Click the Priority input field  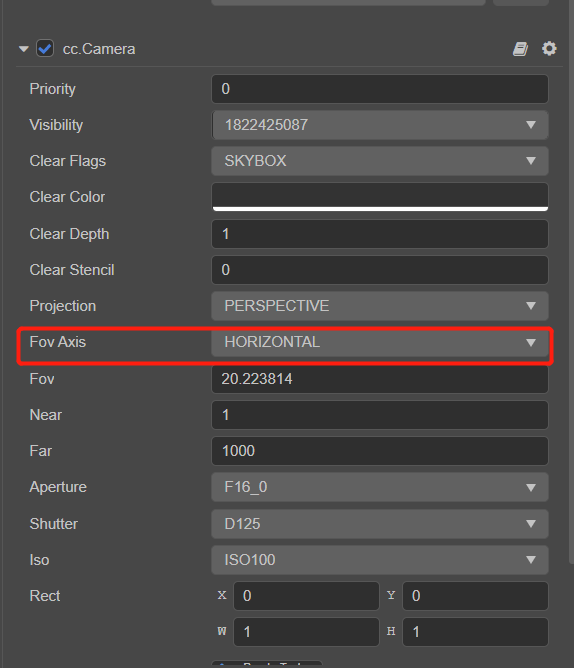pyautogui.click(x=380, y=89)
